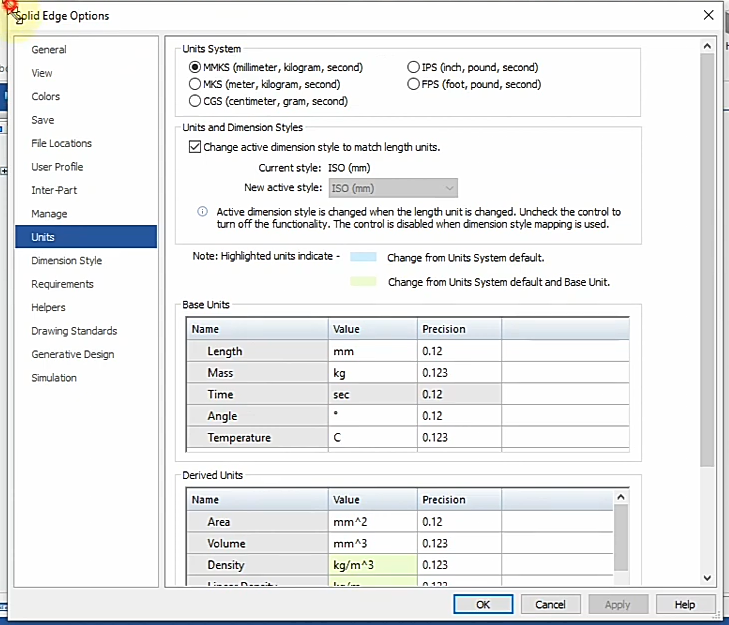The width and height of the screenshot is (729, 625).
Task: Click the Mass precision cell 0.123
Action: pos(459,372)
